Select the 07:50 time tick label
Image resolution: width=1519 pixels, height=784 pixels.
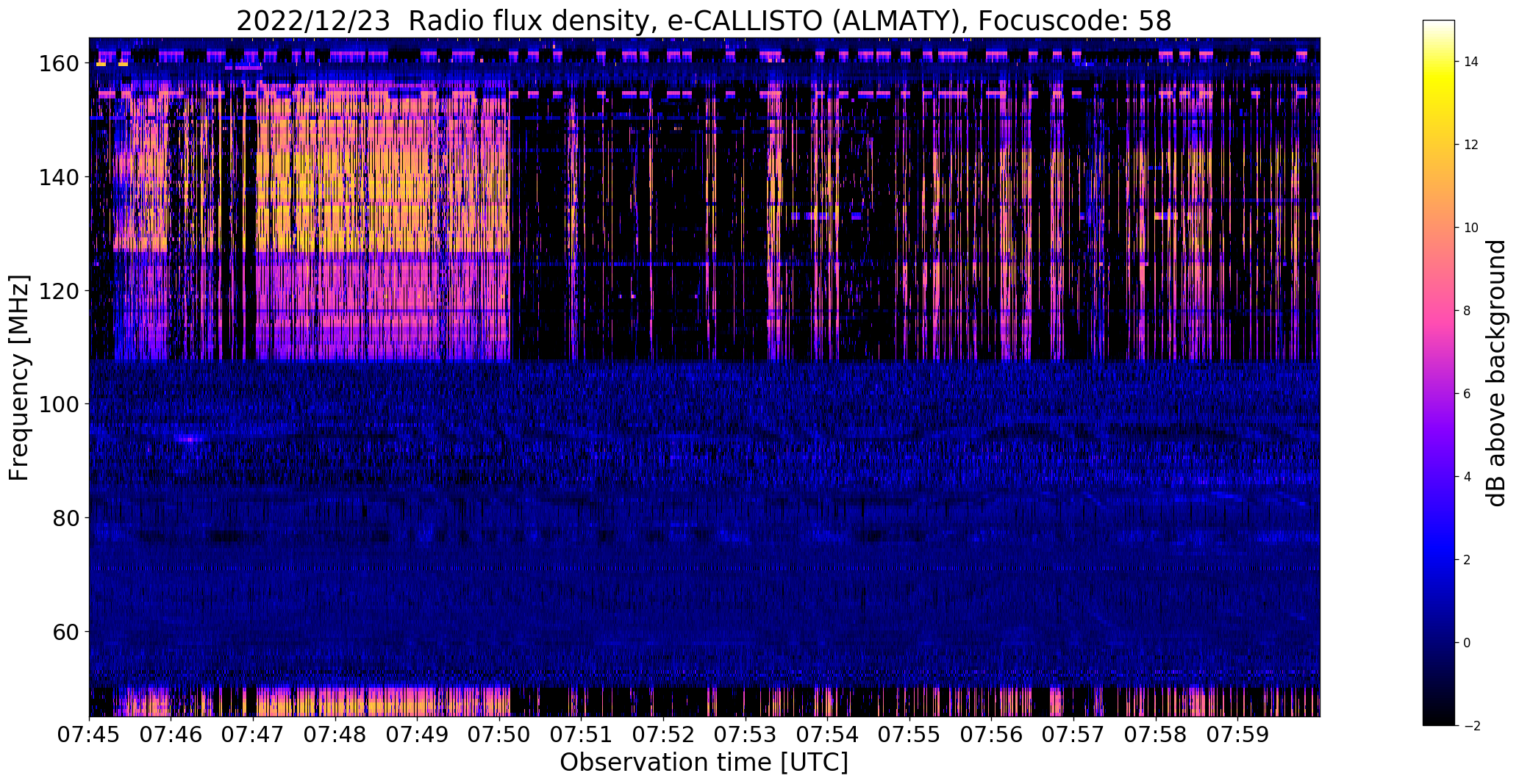coord(499,734)
